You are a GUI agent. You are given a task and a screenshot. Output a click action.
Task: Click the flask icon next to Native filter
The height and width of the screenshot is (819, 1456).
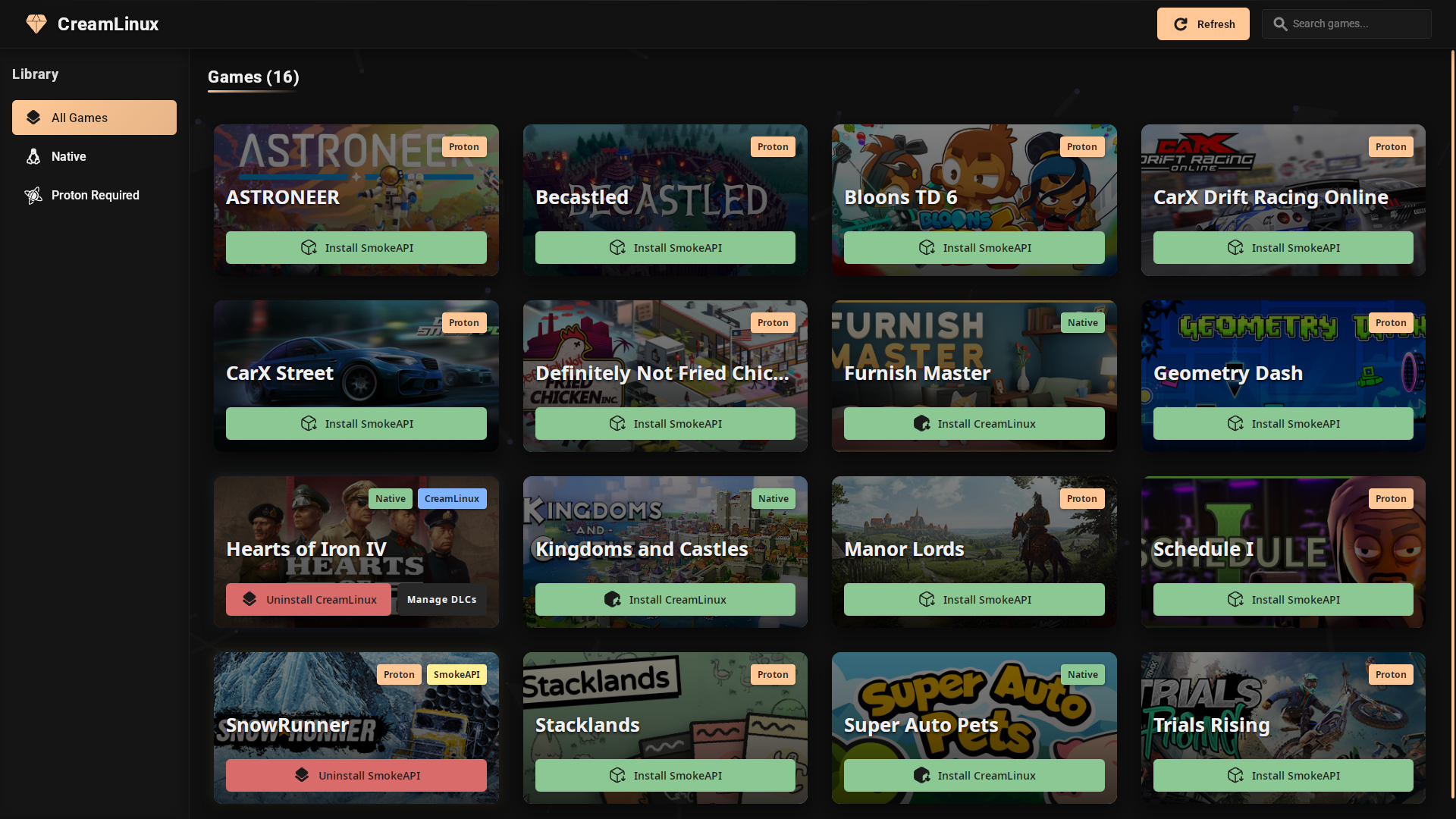click(33, 156)
